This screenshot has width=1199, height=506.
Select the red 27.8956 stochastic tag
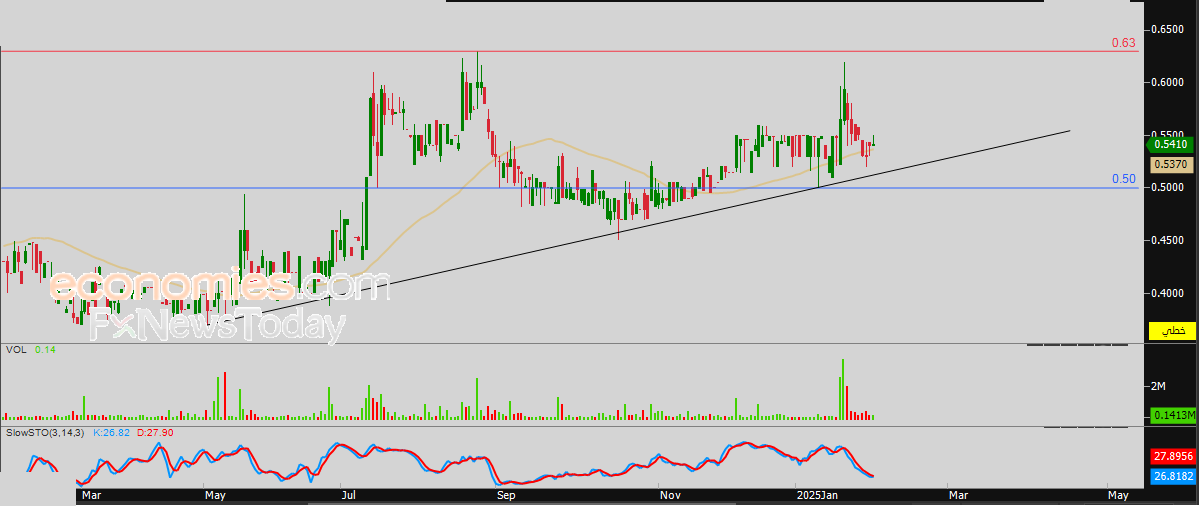coord(1172,457)
